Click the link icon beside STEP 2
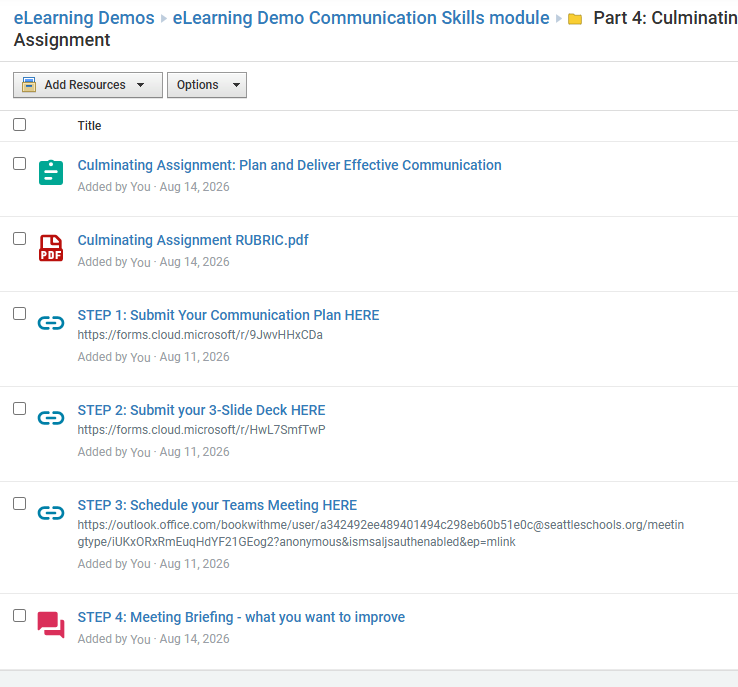 tap(51, 418)
